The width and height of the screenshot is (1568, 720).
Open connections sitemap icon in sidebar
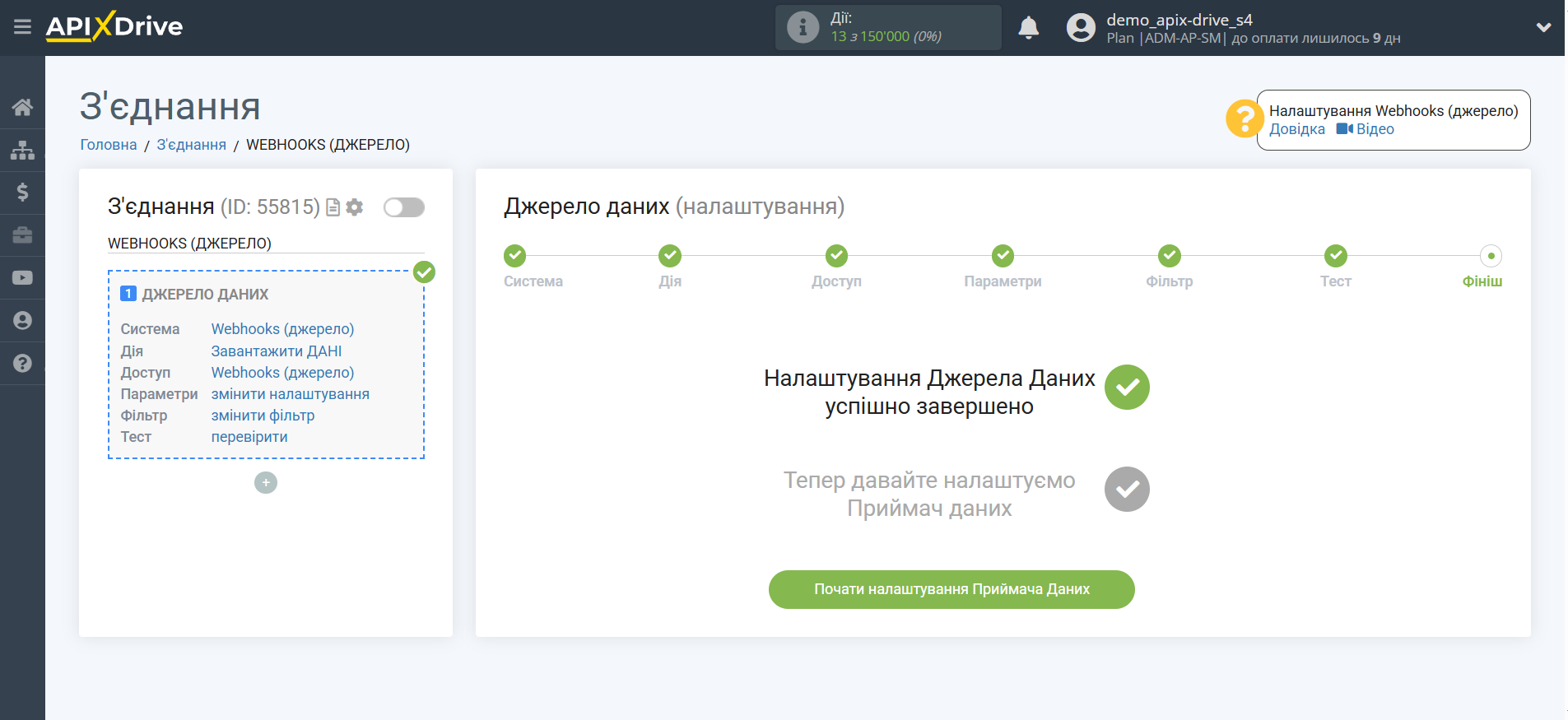tap(22, 150)
